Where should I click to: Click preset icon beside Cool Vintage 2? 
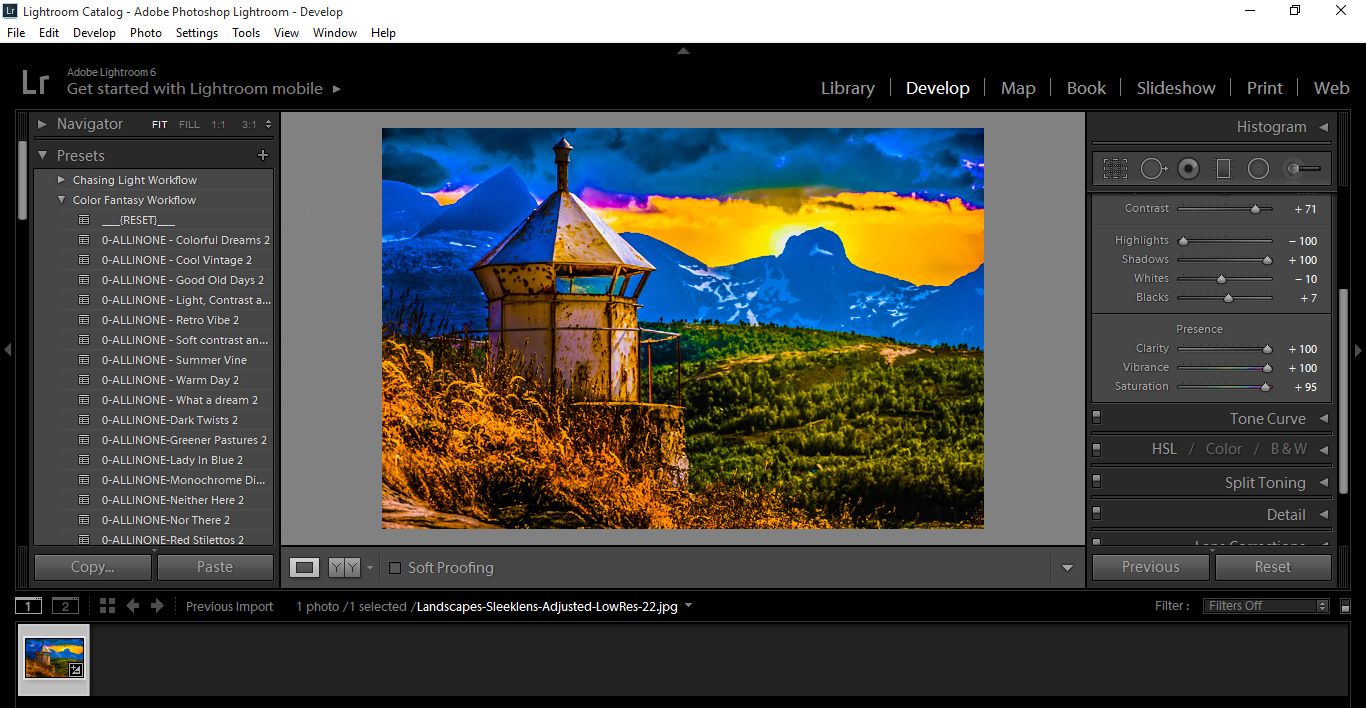point(85,260)
